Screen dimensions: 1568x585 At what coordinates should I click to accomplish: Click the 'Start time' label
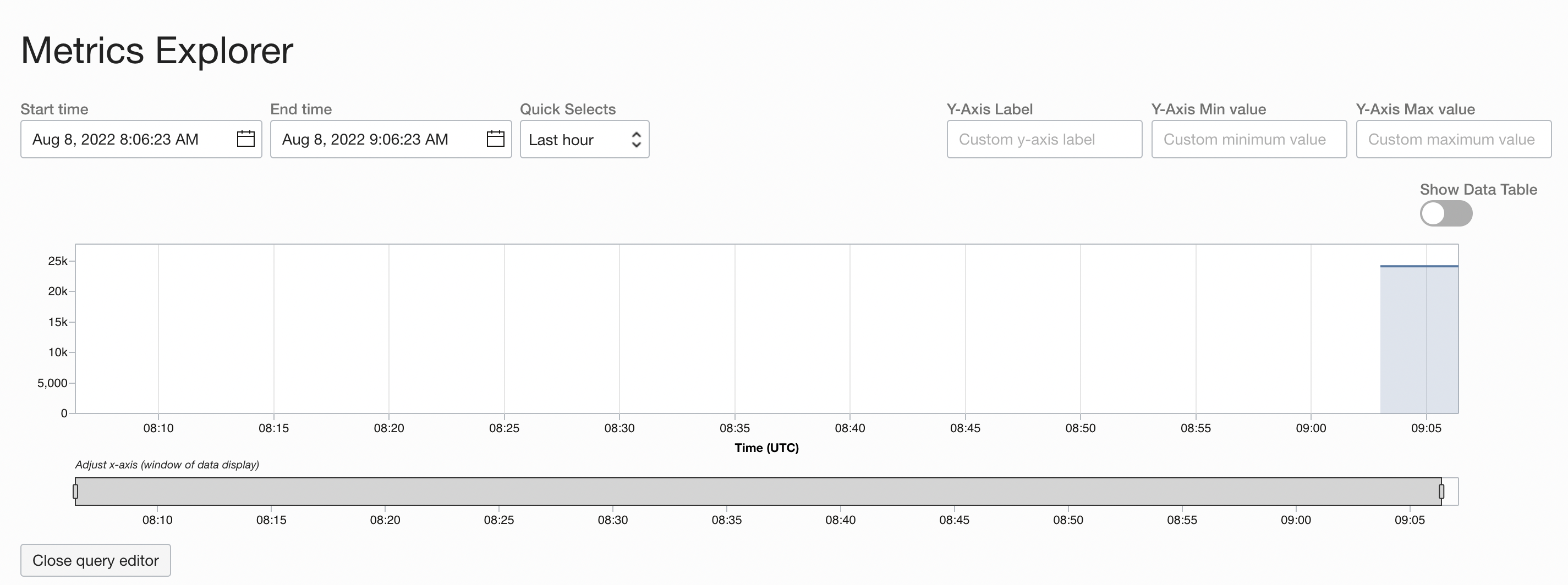54,109
